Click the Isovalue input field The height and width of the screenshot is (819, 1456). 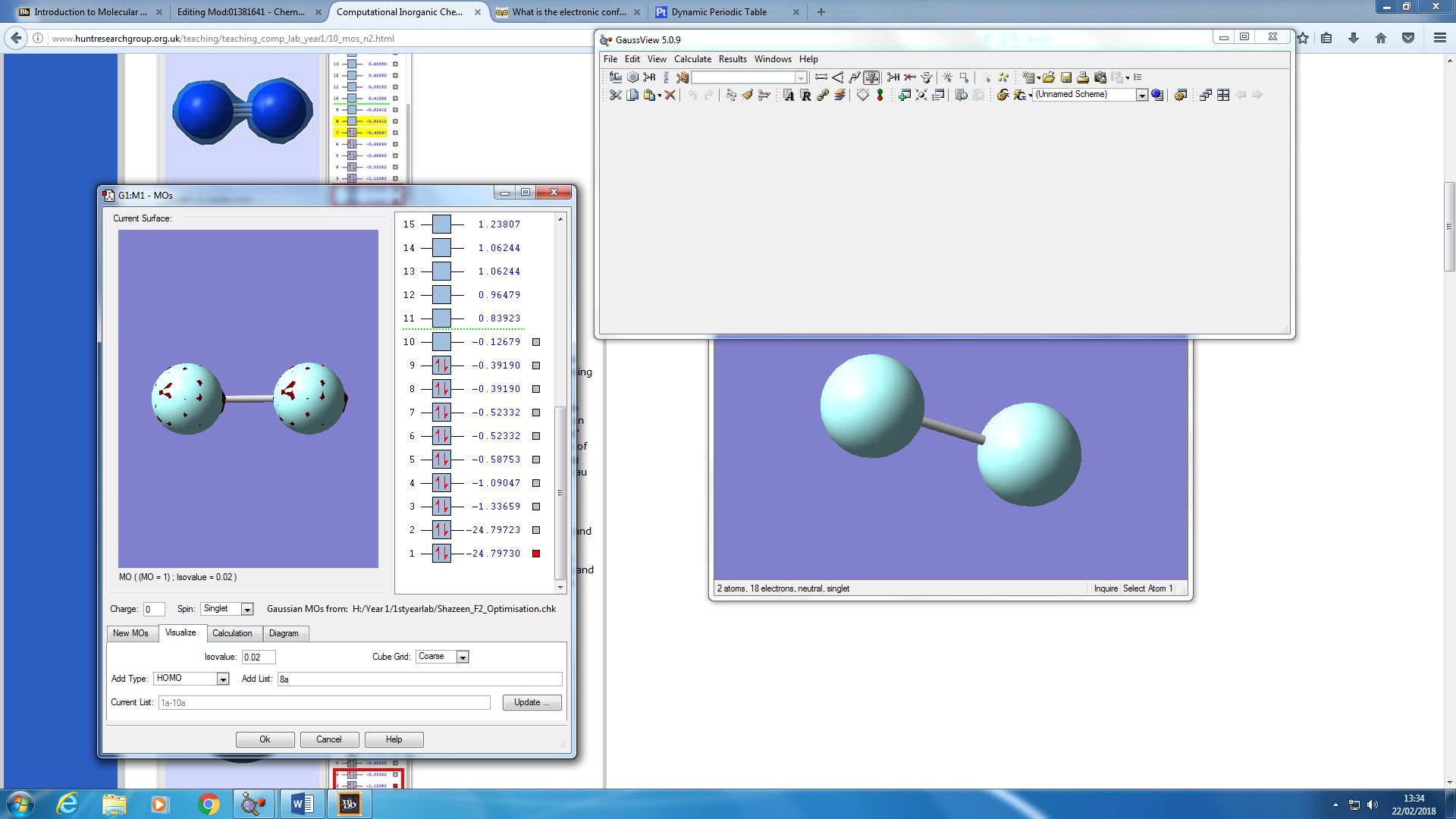click(258, 657)
